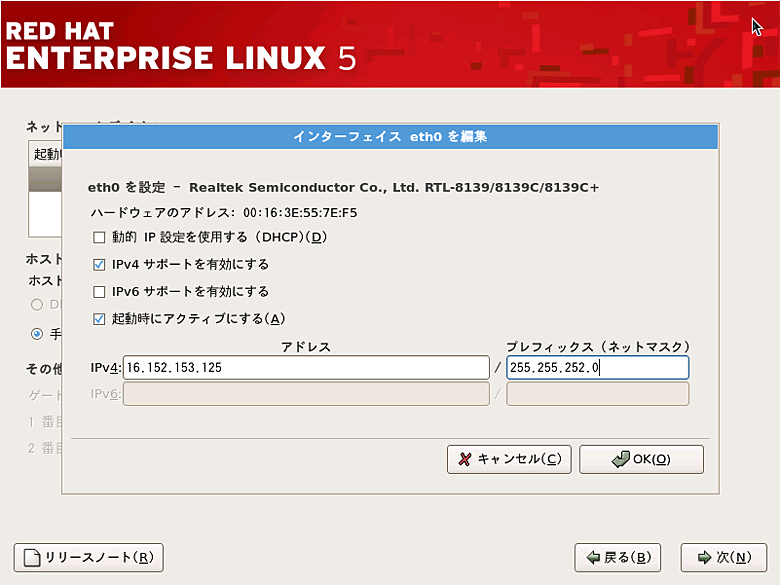Click the document icon for release notes
The height and width of the screenshot is (585, 780).
click(x=32, y=558)
